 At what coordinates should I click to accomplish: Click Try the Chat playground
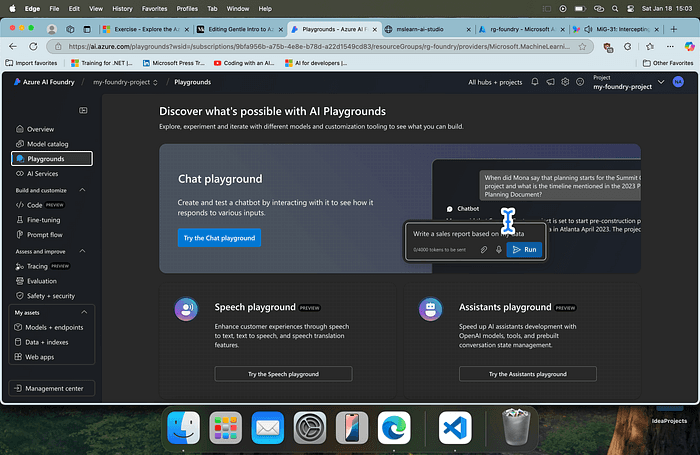(x=219, y=238)
